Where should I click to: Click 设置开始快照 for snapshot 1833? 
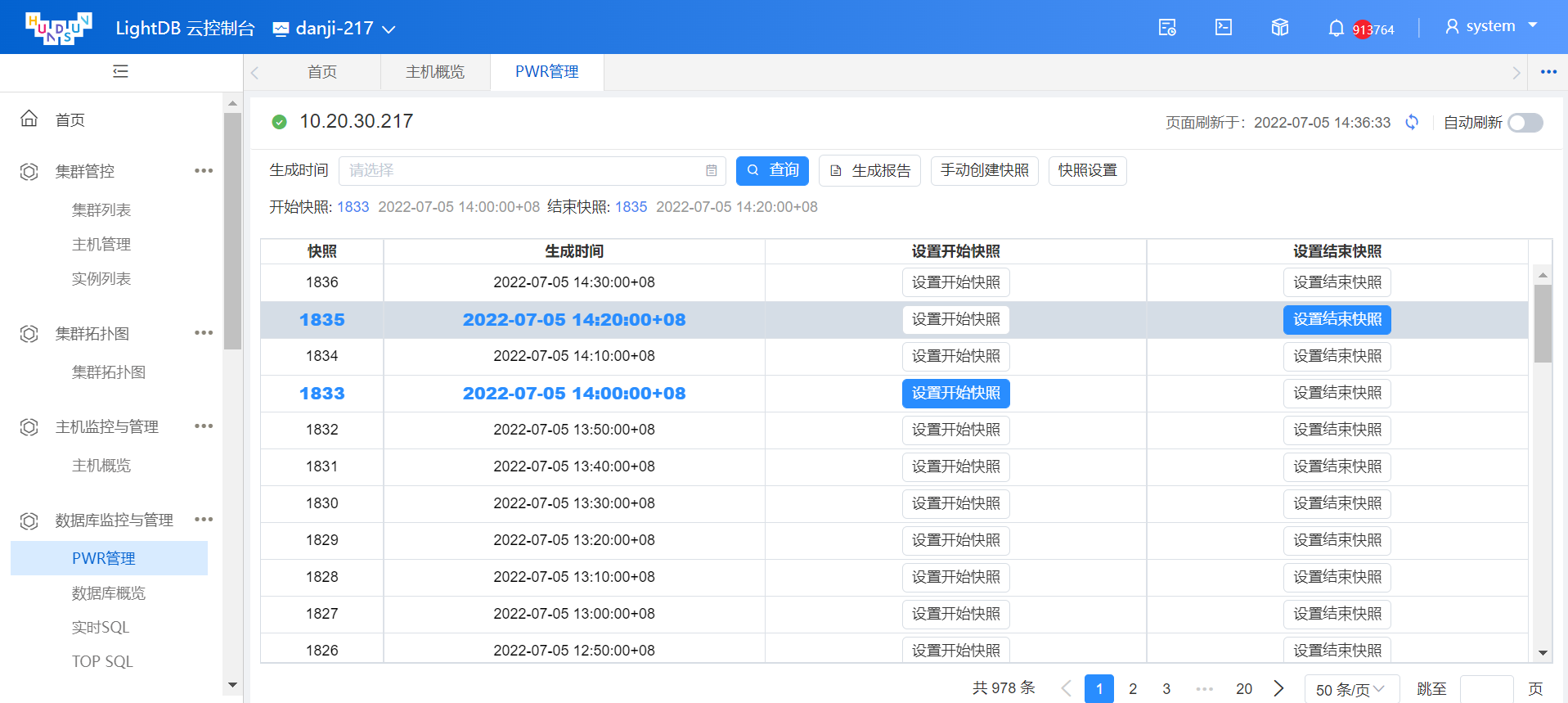point(955,393)
